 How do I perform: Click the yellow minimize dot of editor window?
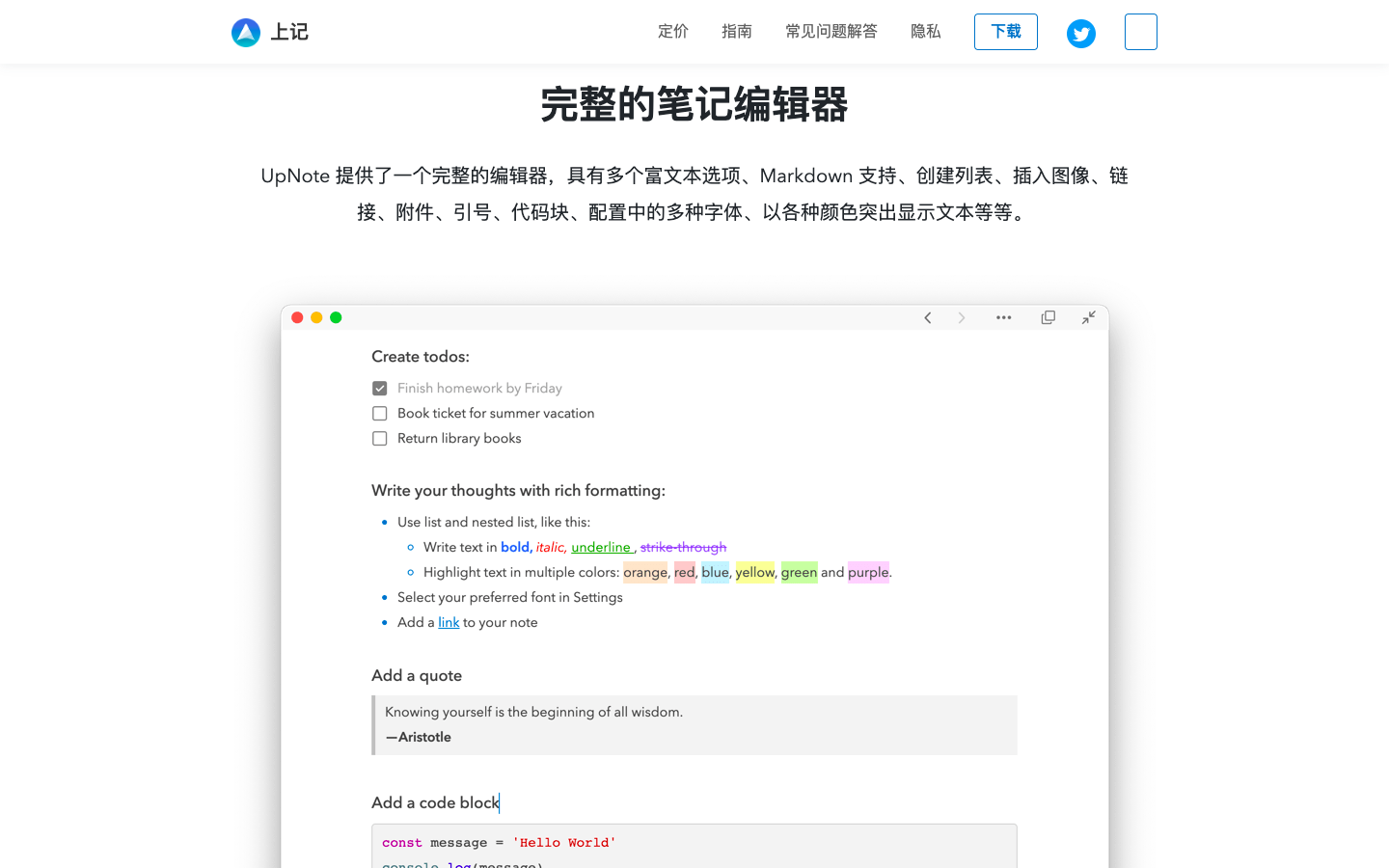[x=316, y=317]
